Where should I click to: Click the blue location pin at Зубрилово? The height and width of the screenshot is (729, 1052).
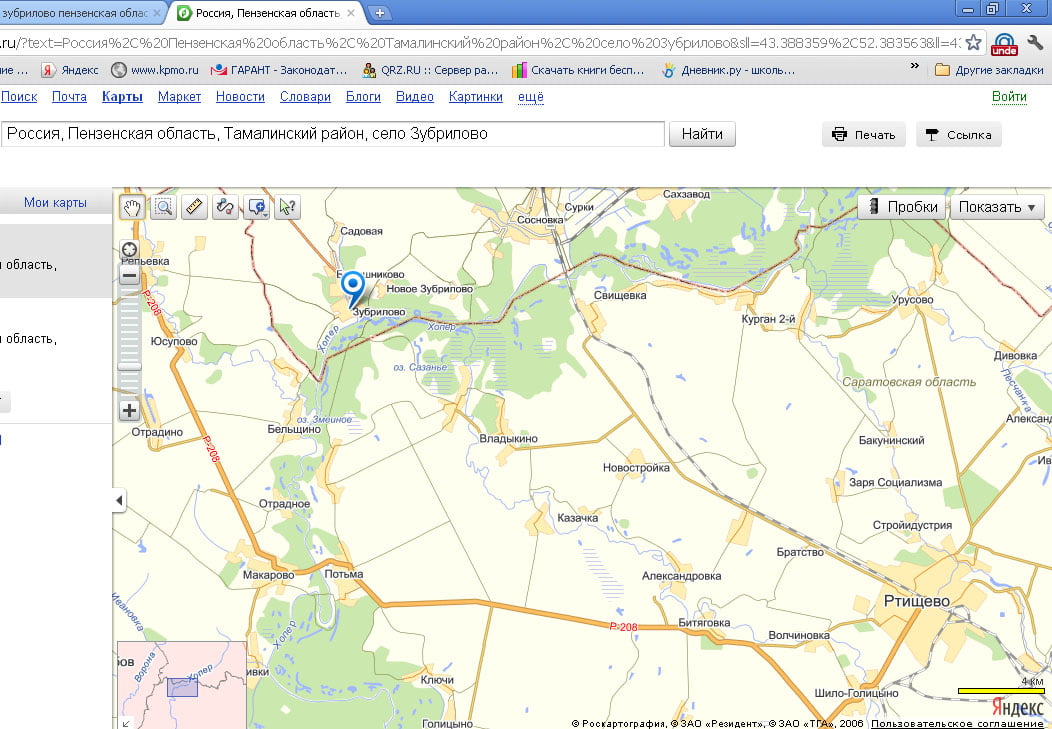coord(353,288)
